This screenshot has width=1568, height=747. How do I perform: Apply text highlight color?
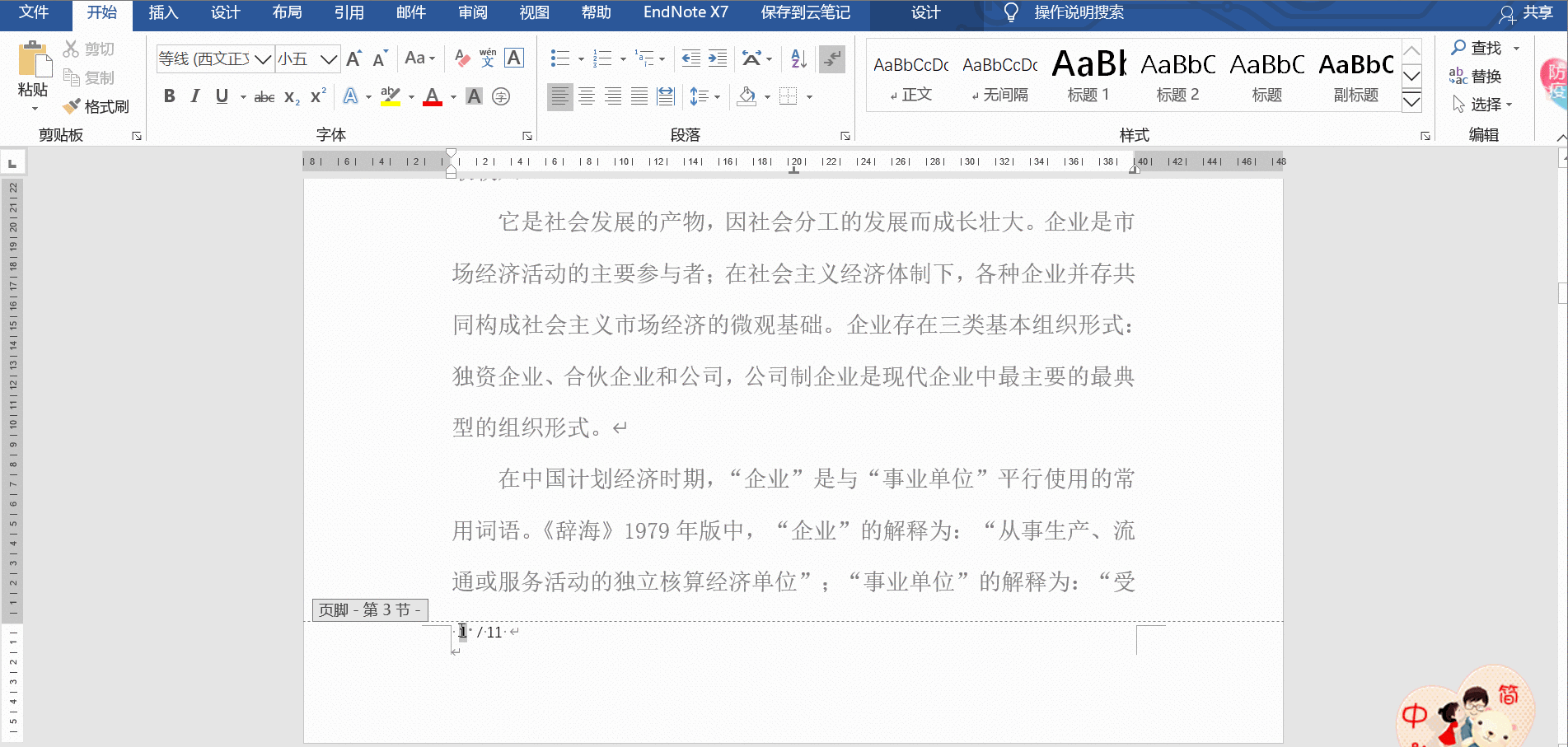391,96
